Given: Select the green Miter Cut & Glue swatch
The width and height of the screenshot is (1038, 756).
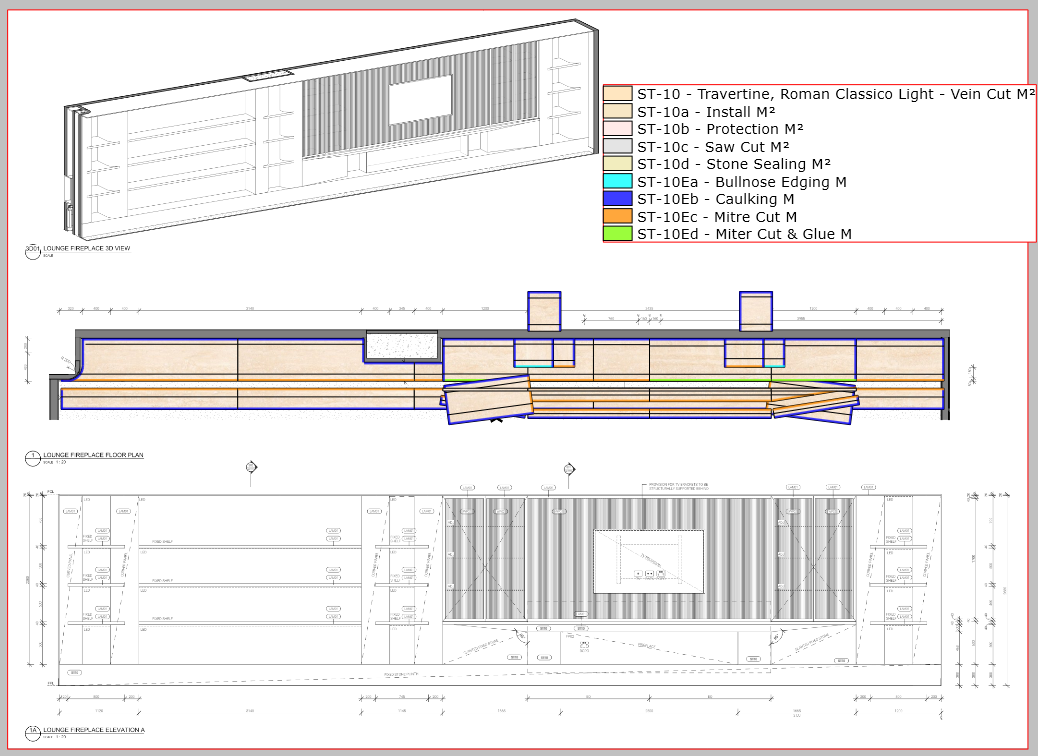Looking at the screenshot, I should pos(618,234).
